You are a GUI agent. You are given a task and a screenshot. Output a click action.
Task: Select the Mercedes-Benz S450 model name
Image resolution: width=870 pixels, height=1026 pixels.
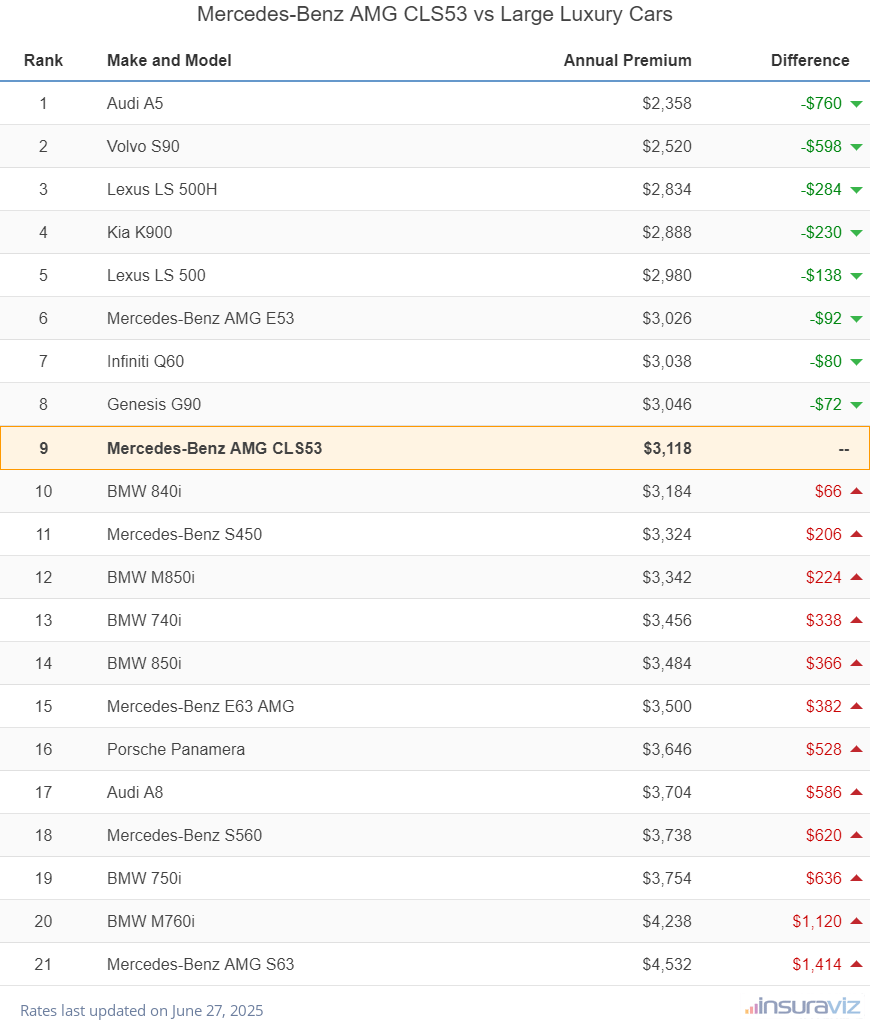[184, 535]
